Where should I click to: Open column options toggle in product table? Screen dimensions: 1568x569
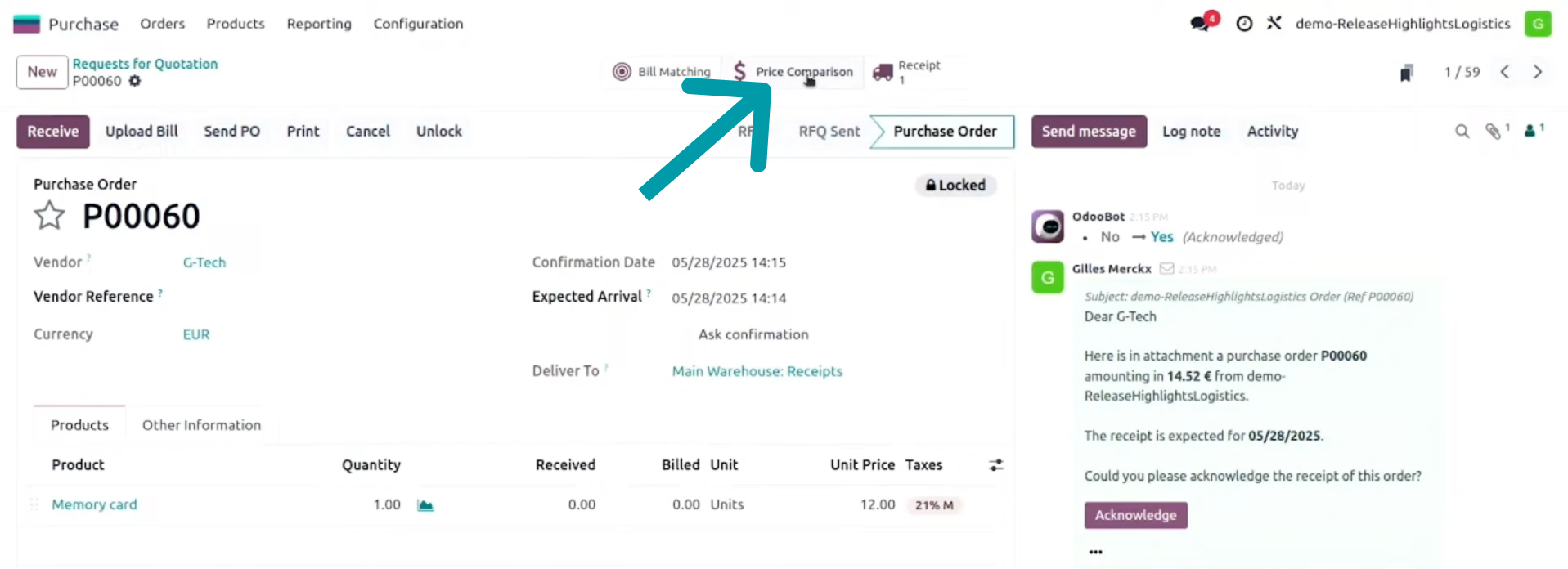(996, 465)
